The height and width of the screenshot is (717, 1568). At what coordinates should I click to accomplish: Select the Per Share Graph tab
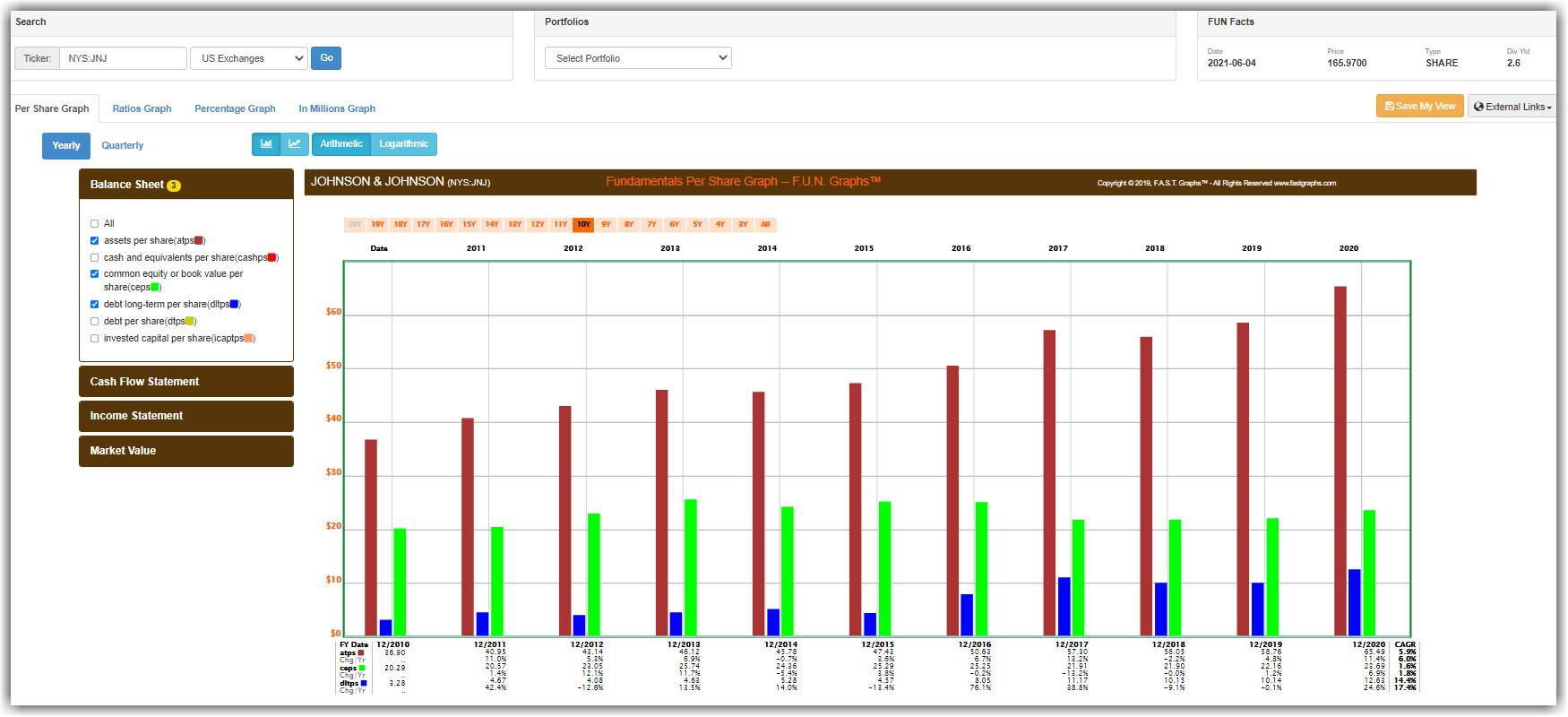[52, 108]
